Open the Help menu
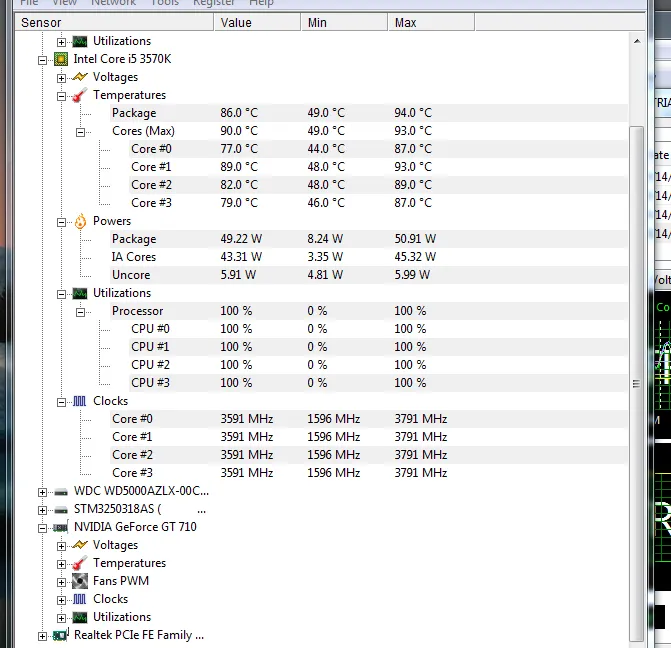This screenshot has width=671, height=648. coord(261,3)
